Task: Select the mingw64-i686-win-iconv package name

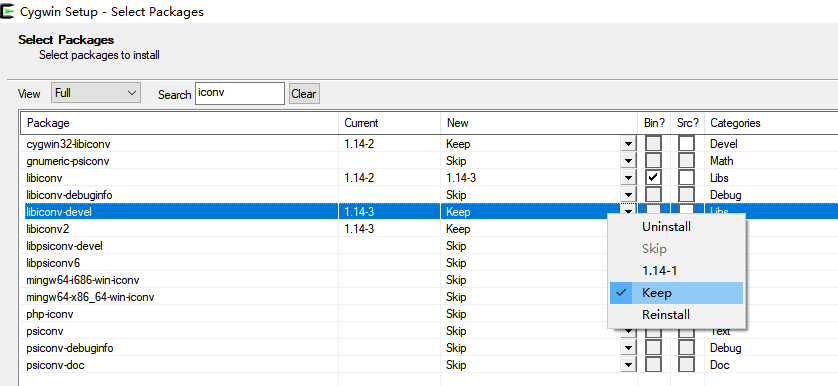Action: coord(83,280)
